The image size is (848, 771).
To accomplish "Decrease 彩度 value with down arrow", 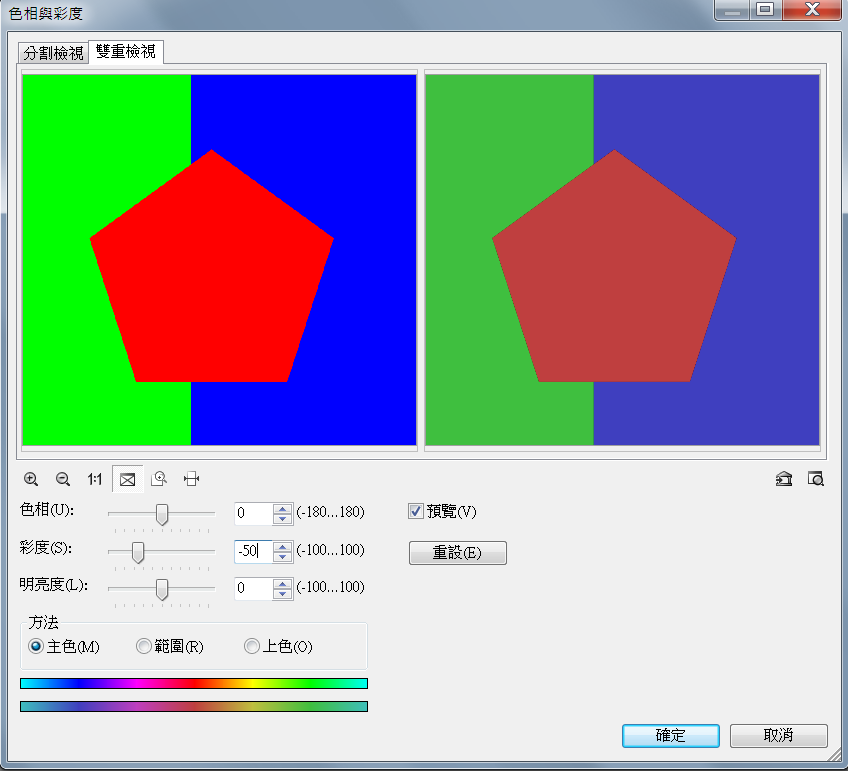I will tap(282, 556).
